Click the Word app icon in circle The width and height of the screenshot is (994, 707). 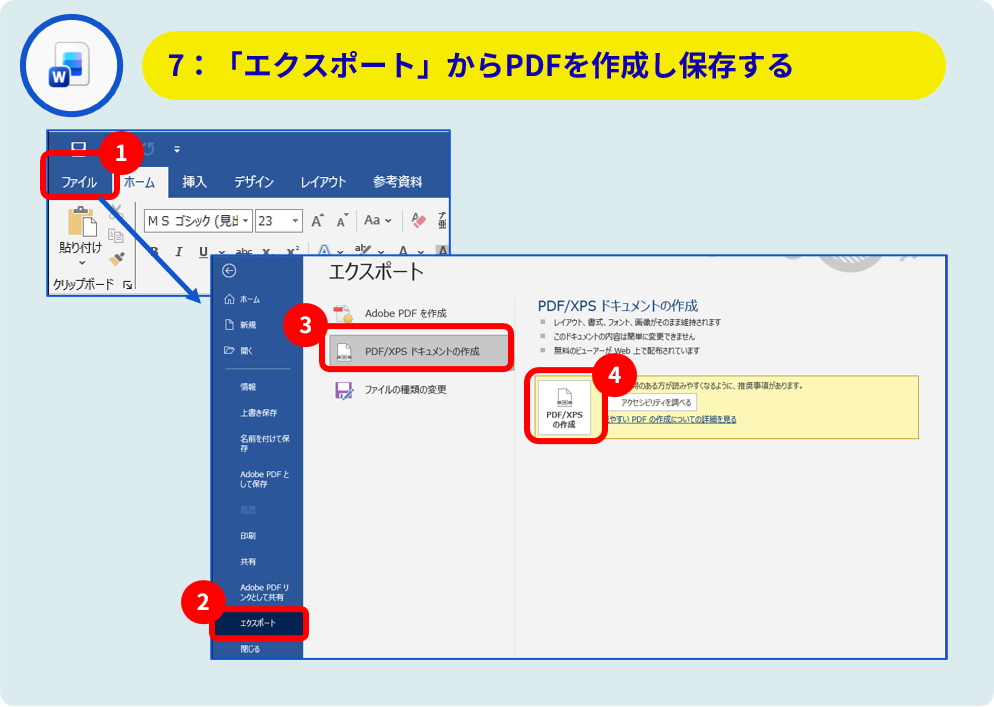coord(71,66)
